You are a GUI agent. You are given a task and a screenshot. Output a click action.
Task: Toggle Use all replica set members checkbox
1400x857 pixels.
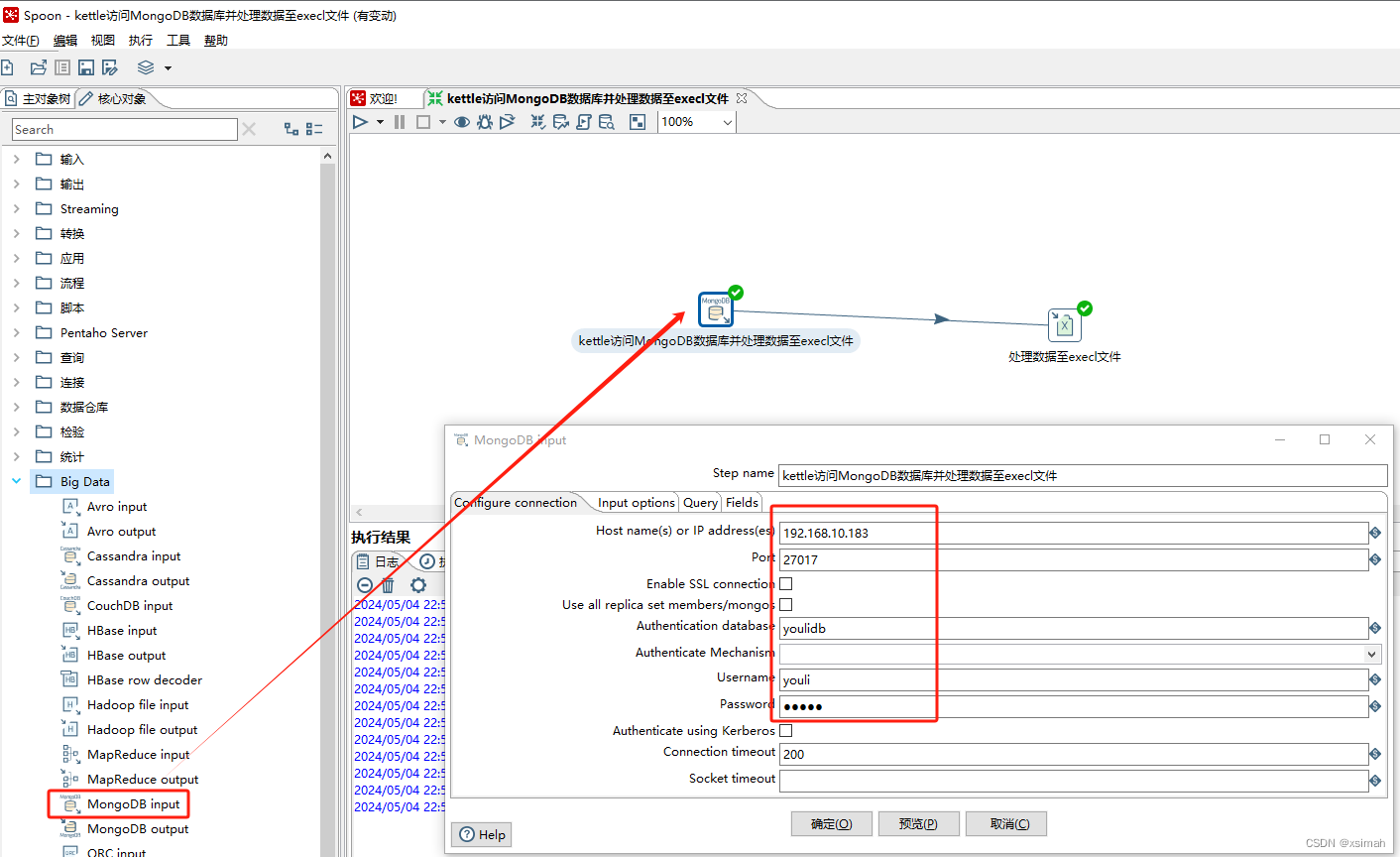(x=786, y=604)
